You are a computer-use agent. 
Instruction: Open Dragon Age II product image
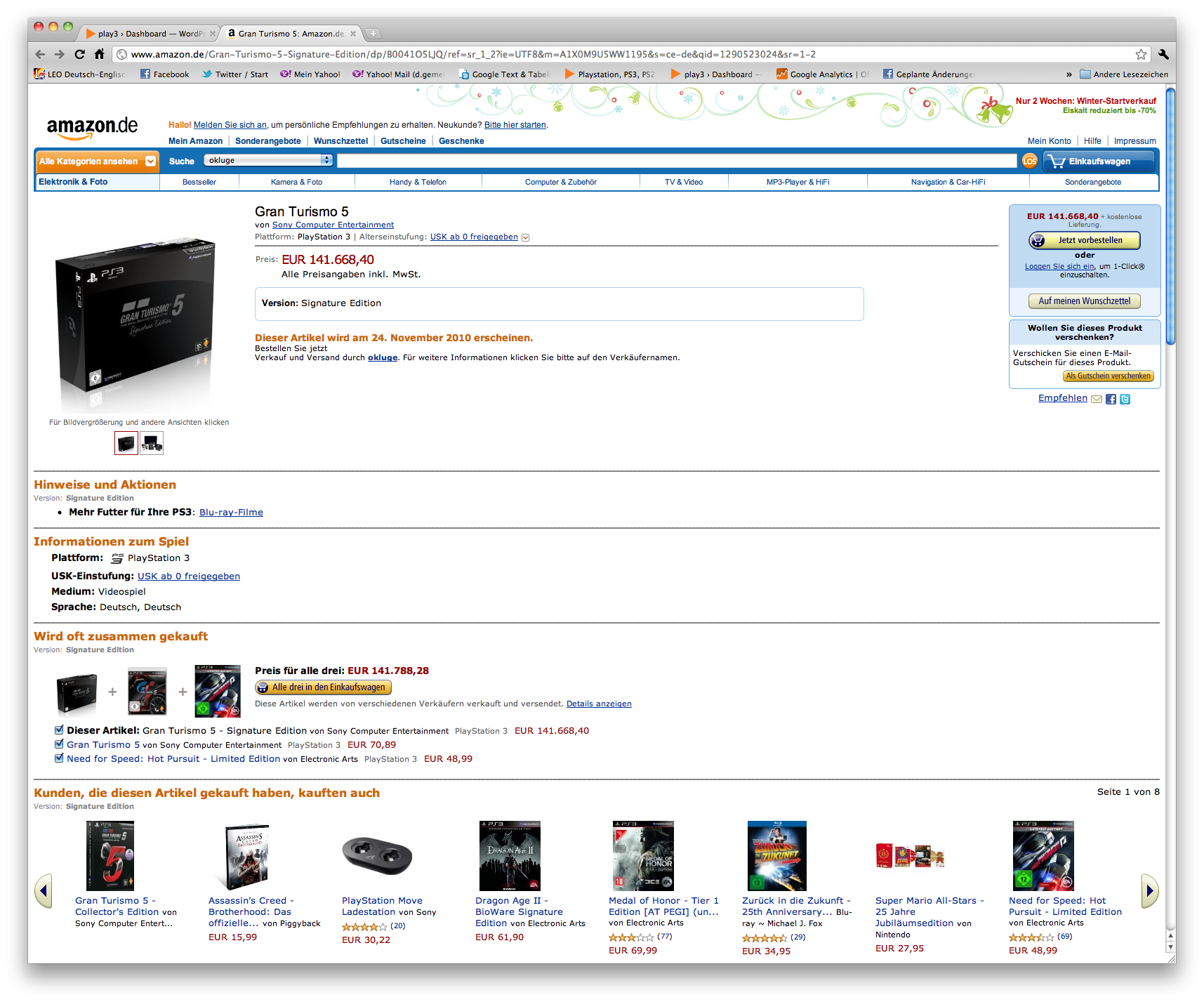tap(510, 856)
